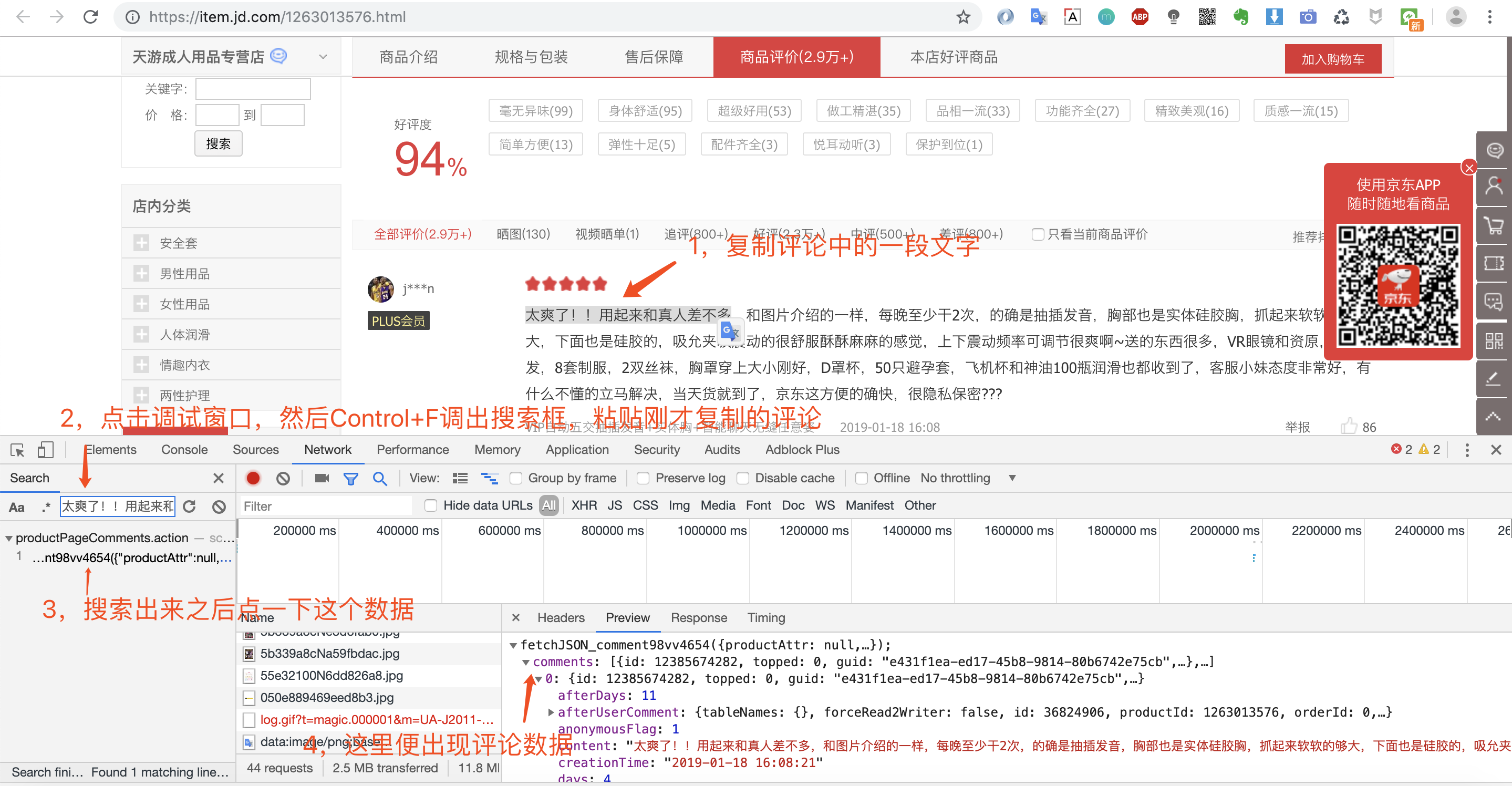Clear the network requests list
This screenshot has width=1512, height=786.
284,478
